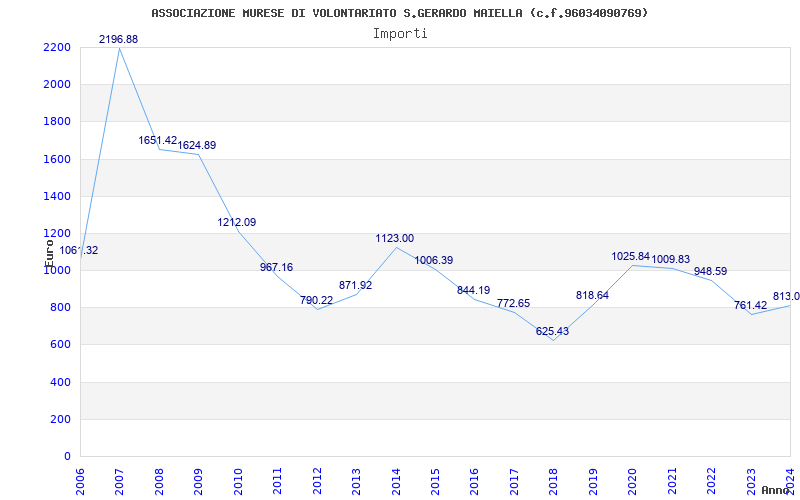Select the 967.16 data label
This screenshot has width=800, height=500.
coord(277,267)
